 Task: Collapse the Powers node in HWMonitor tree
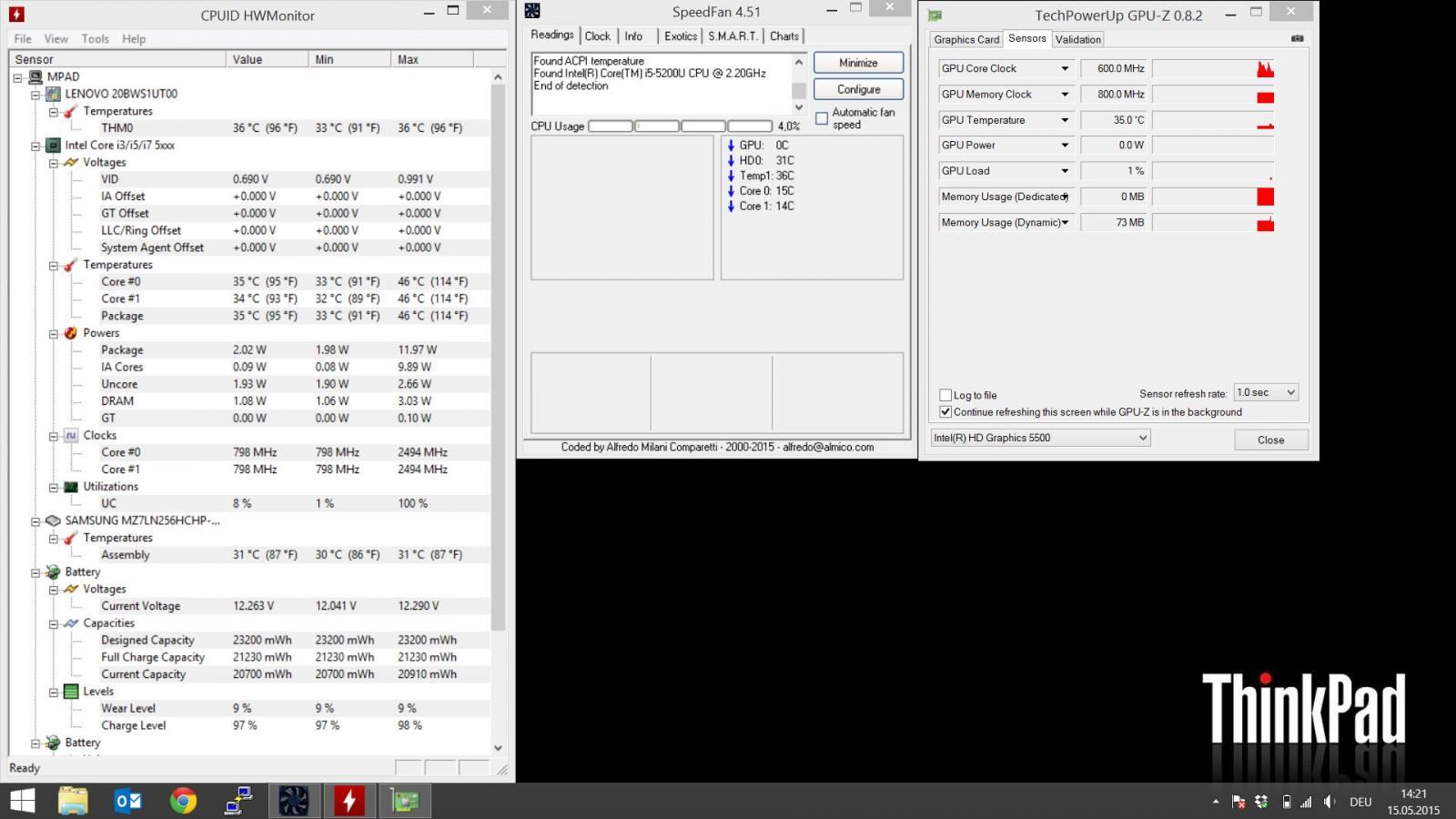pyautogui.click(x=54, y=333)
